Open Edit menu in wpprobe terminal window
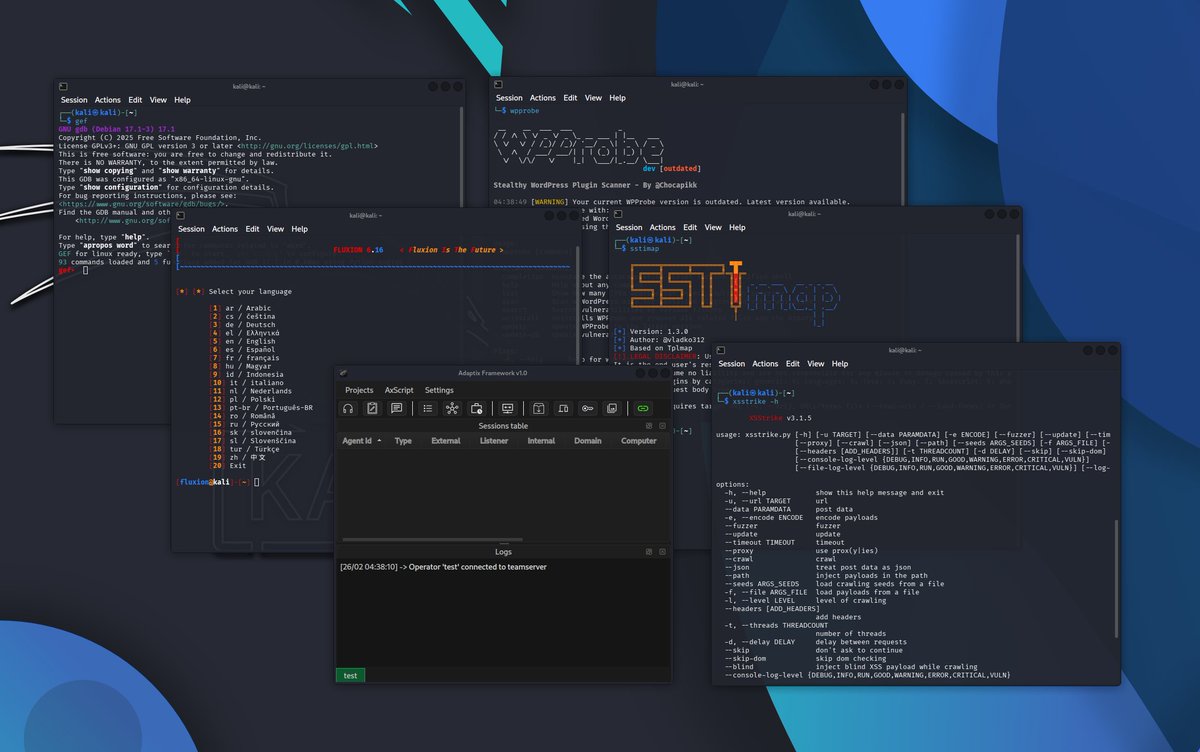1200x752 pixels. pos(570,98)
